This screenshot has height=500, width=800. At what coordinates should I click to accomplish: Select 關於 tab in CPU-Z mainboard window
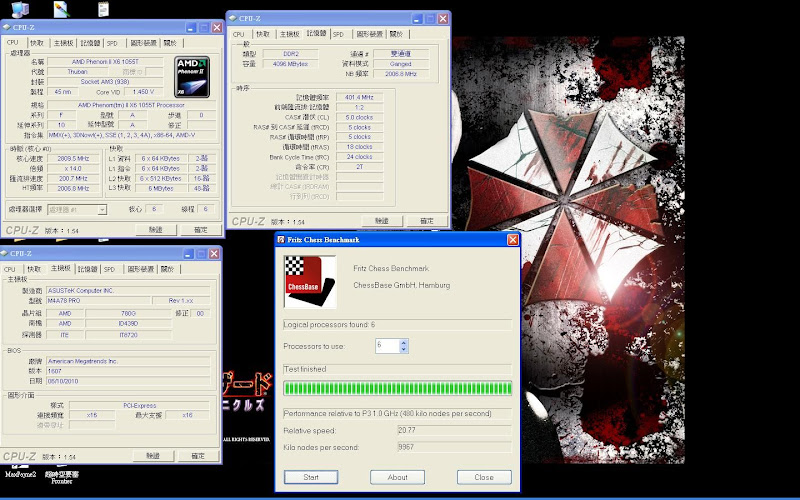click(x=167, y=269)
